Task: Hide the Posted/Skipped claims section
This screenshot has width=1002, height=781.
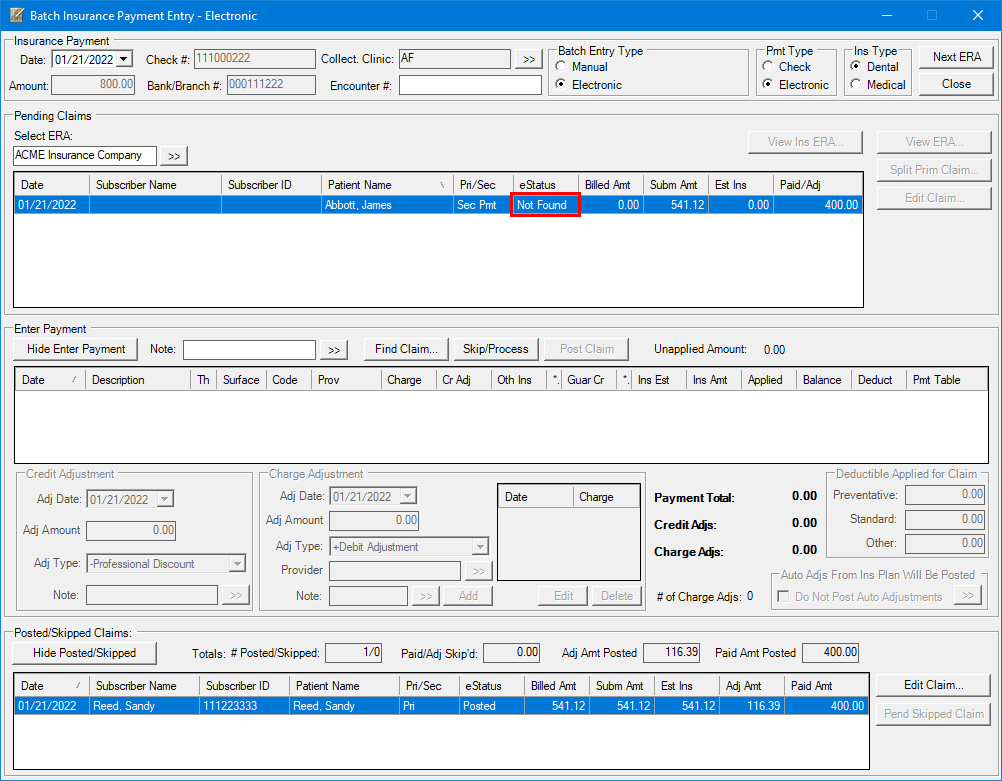Action: (x=85, y=653)
